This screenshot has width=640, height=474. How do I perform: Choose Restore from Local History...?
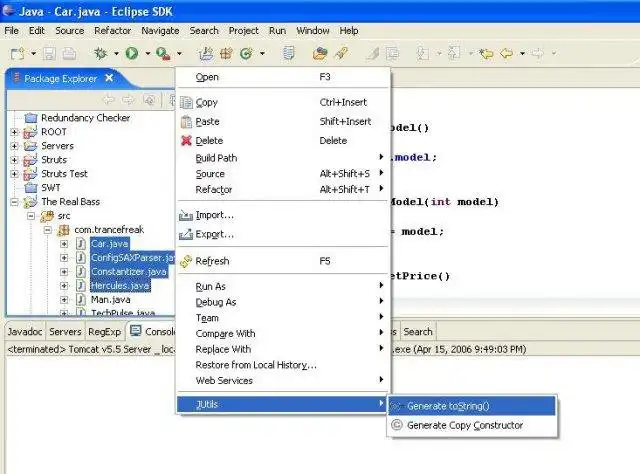tap(283, 365)
